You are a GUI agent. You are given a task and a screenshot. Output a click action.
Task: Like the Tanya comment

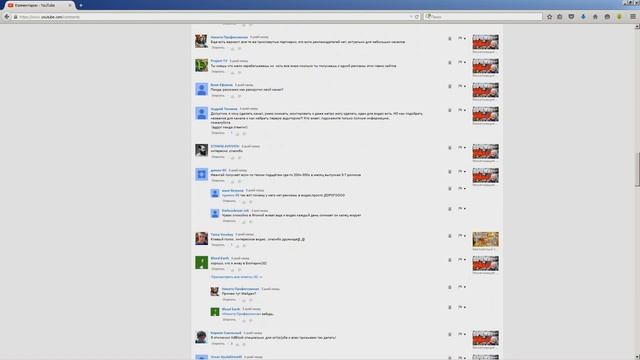(238, 245)
